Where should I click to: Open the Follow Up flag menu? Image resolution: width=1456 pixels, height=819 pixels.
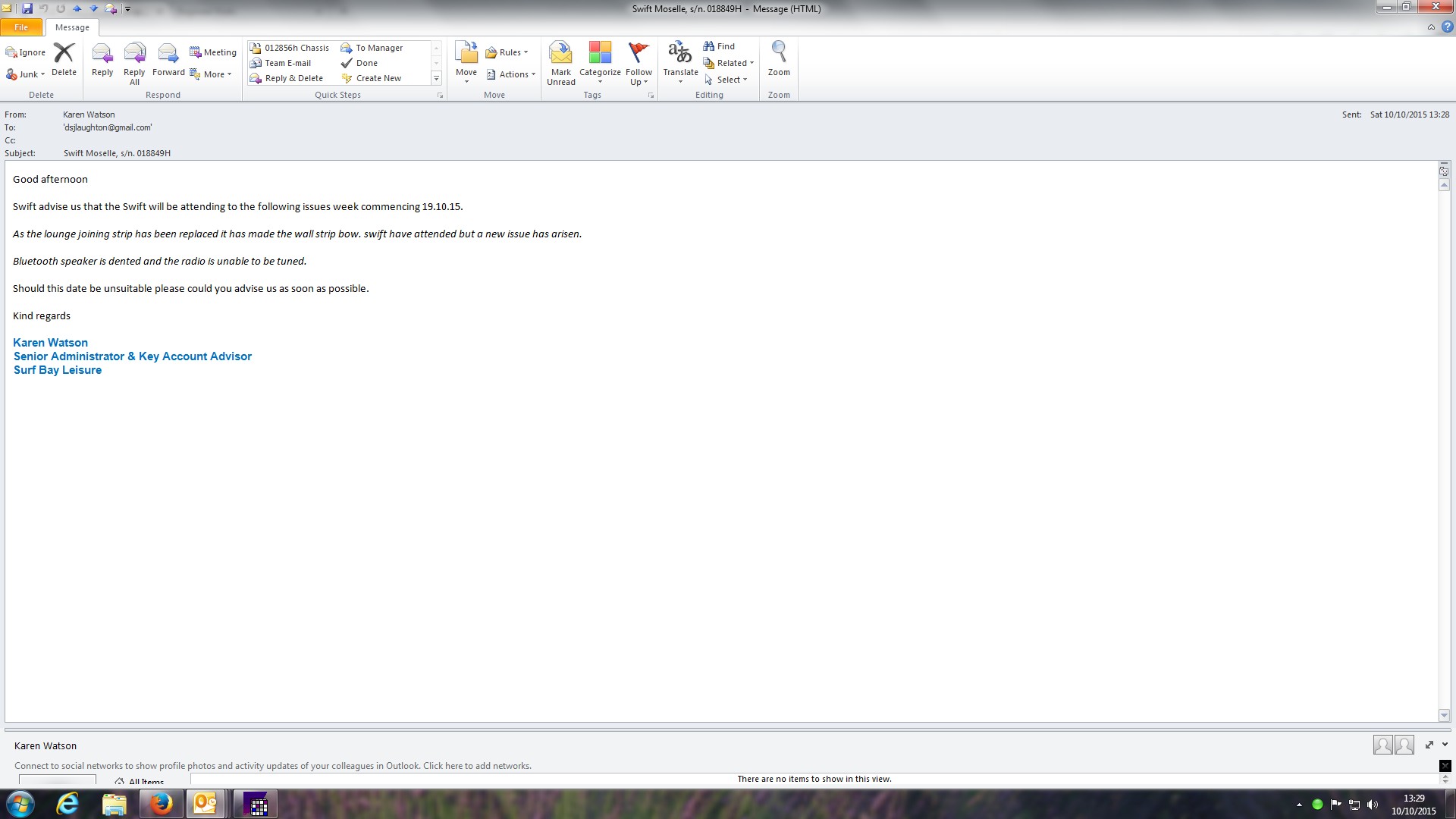tap(639, 62)
